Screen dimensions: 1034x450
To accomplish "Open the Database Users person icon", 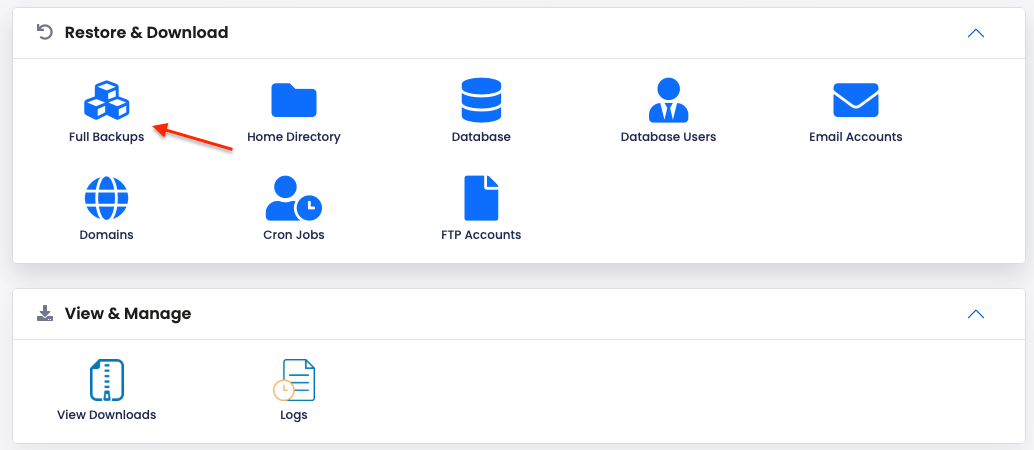I will pyautogui.click(x=668, y=100).
